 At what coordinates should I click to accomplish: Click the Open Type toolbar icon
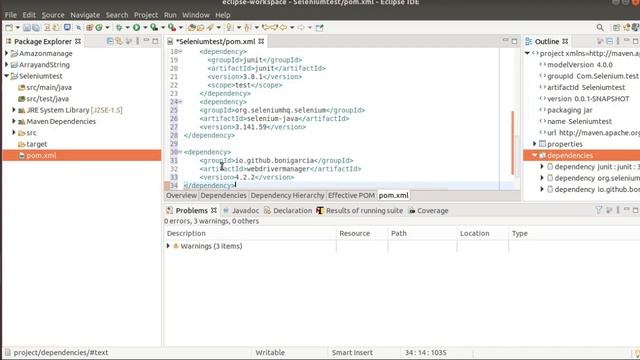click(x=191, y=28)
